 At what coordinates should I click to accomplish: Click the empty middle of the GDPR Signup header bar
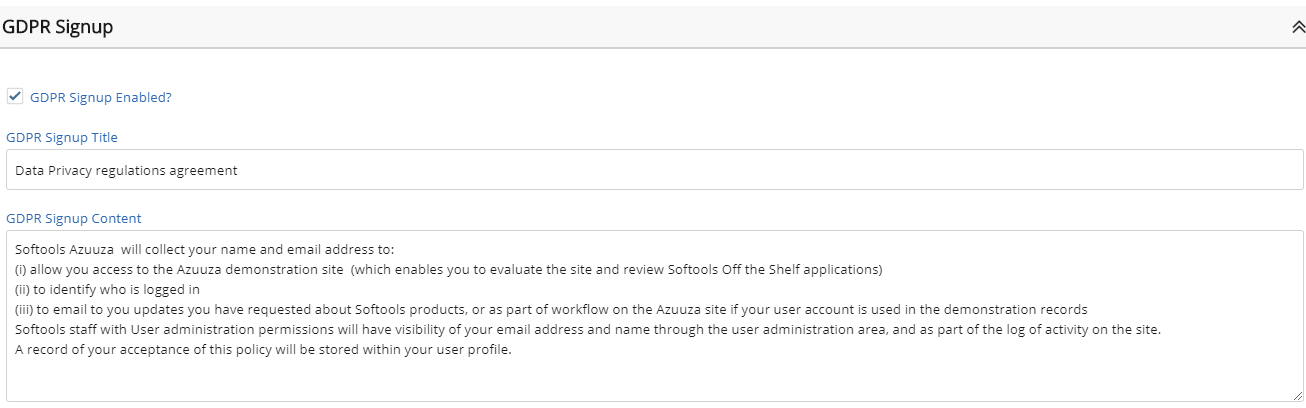pyautogui.click(x=700, y=28)
